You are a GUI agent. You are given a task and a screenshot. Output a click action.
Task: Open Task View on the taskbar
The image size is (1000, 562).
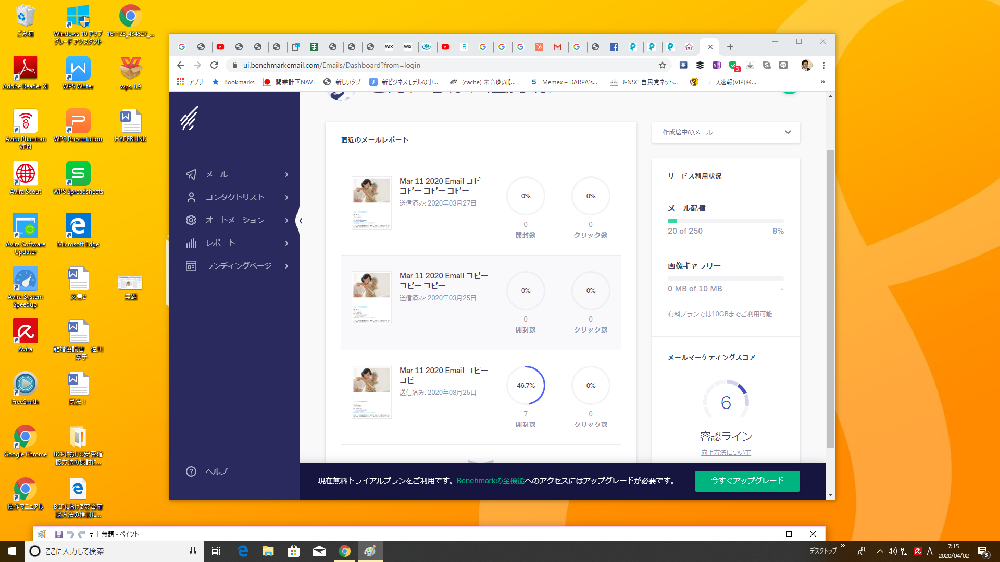click(216, 551)
